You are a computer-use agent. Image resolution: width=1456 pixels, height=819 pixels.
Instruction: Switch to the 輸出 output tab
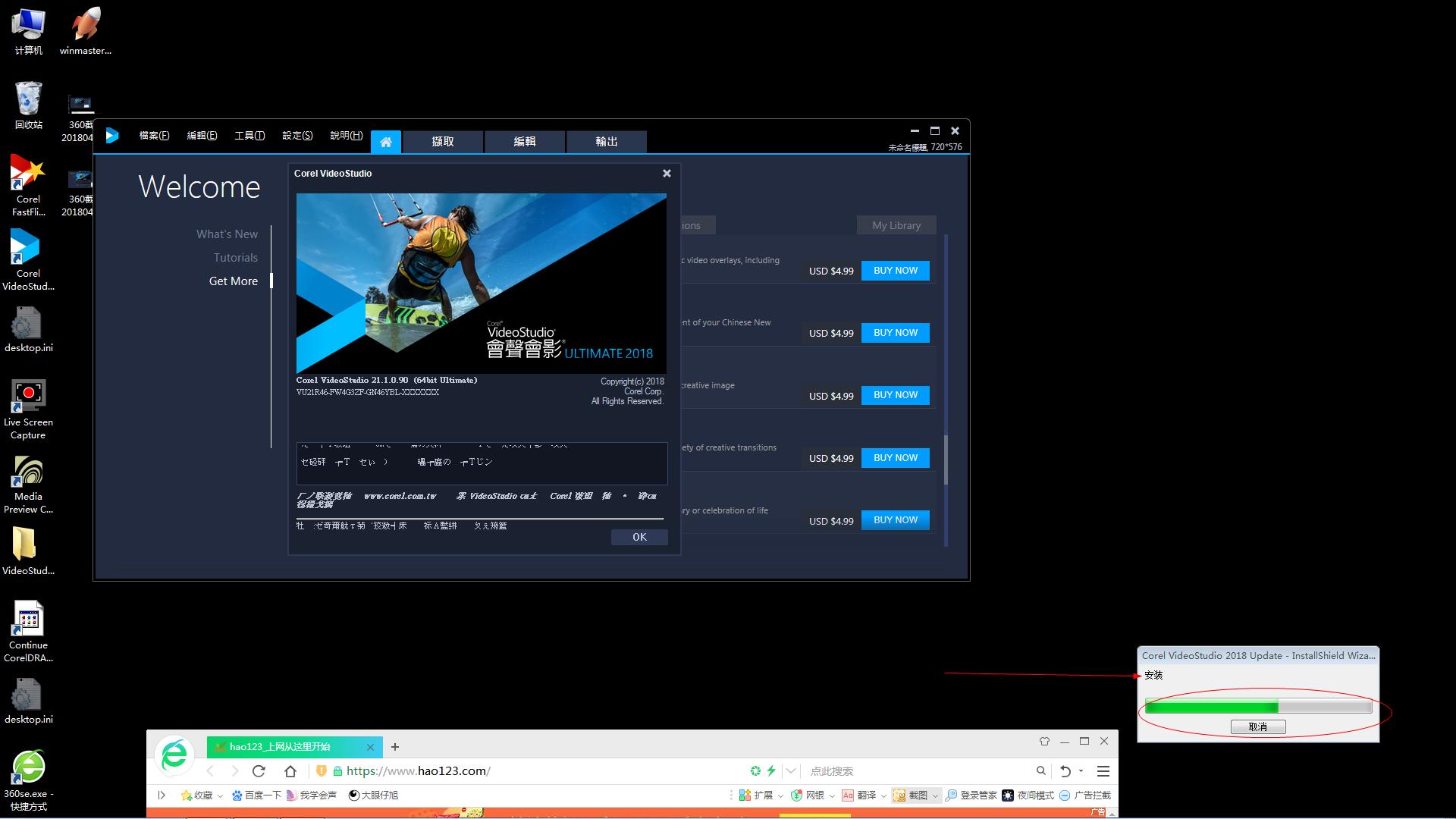pyautogui.click(x=607, y=142)
